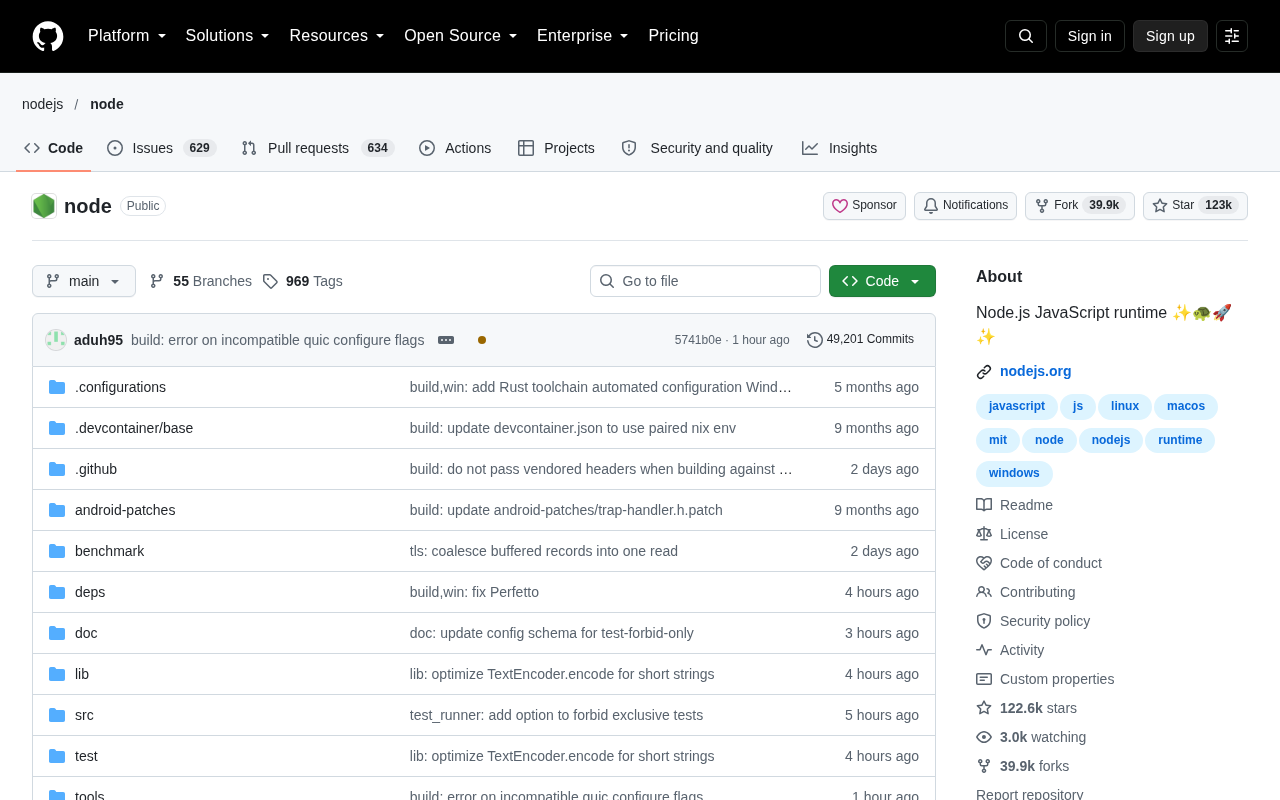Click the doc folder icon
1280x800 pixels.
[57, 633]
